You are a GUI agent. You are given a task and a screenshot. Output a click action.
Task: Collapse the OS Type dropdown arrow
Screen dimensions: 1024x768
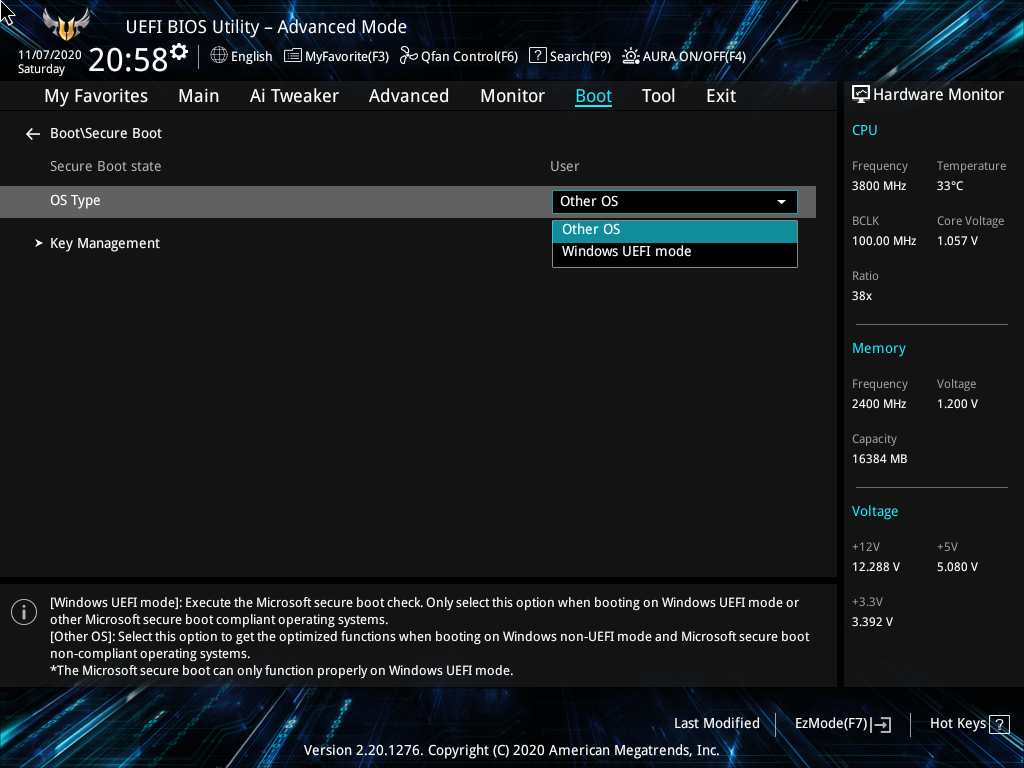coord(781,202)
